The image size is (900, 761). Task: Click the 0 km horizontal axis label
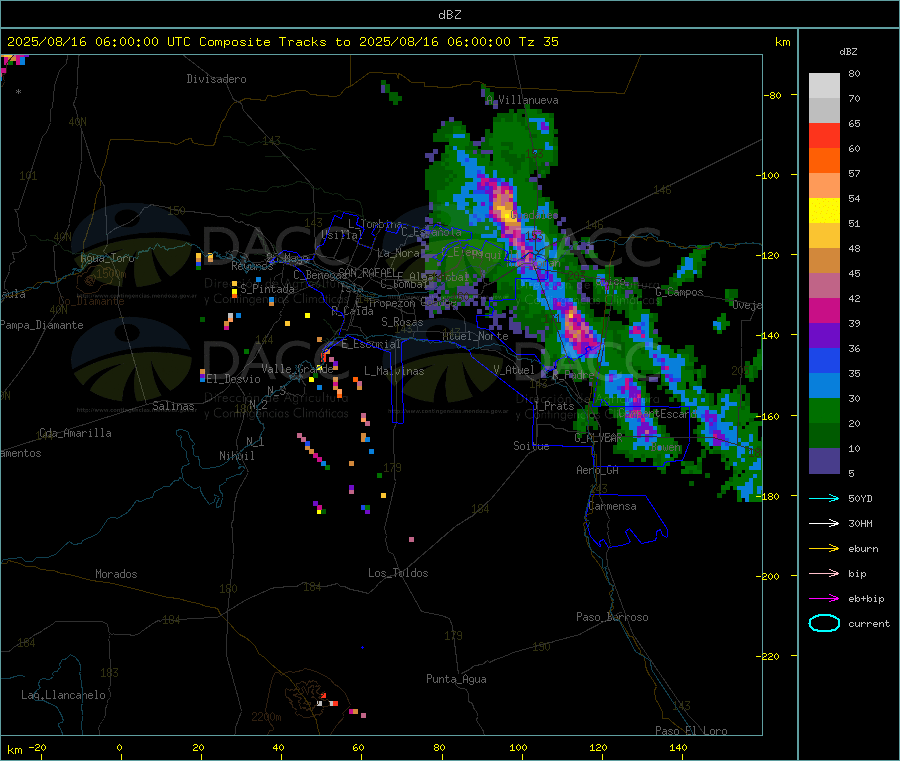coord(119,747)
